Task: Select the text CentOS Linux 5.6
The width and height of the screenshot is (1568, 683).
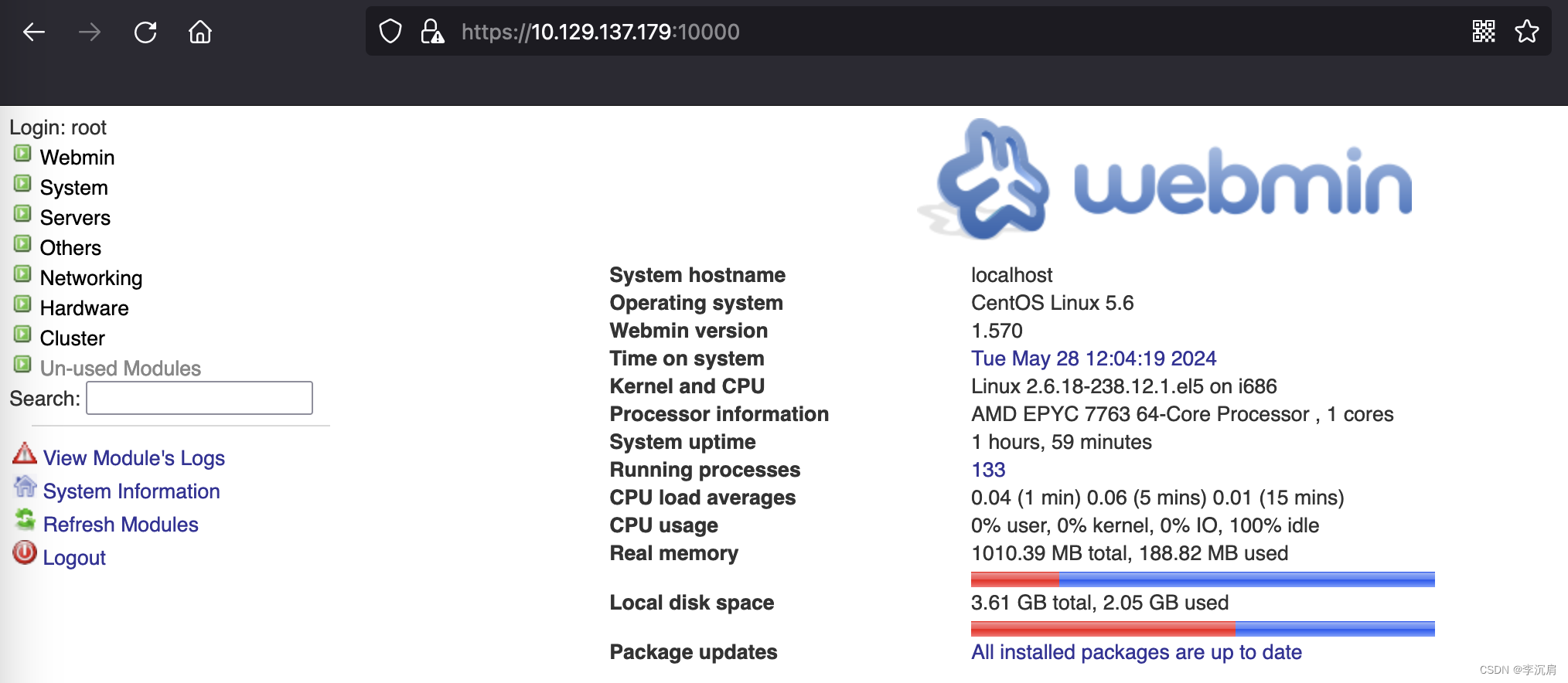Action: click(x=1052, y=303)
